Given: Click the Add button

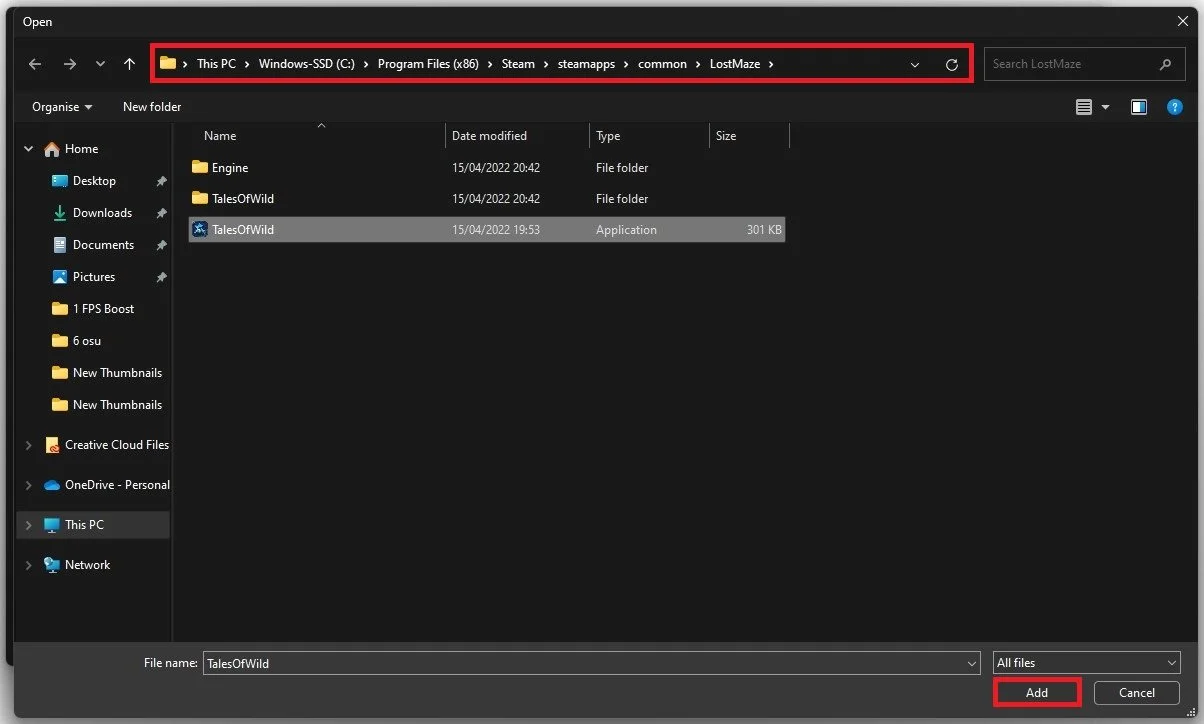Looking at the screenshot, I should (1037, 692).
